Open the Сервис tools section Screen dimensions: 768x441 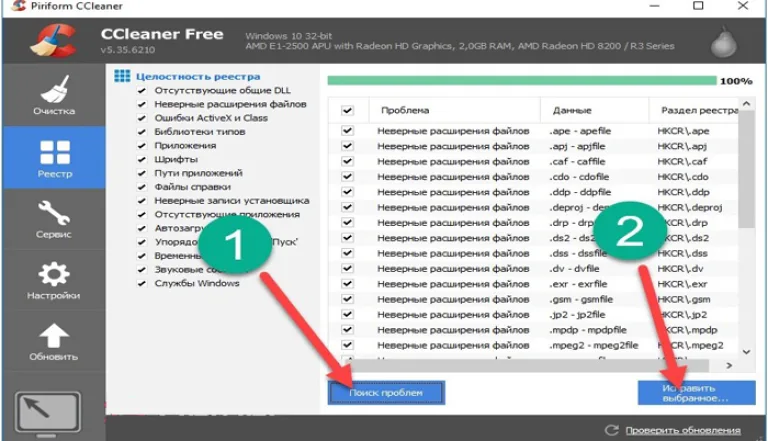coord(54,220)
